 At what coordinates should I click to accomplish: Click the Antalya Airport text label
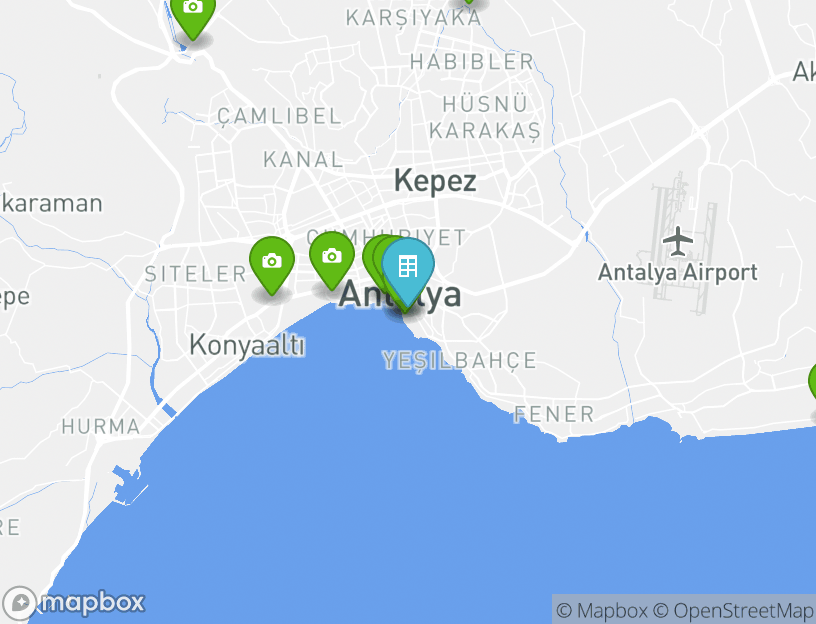[x=678, y=273]
